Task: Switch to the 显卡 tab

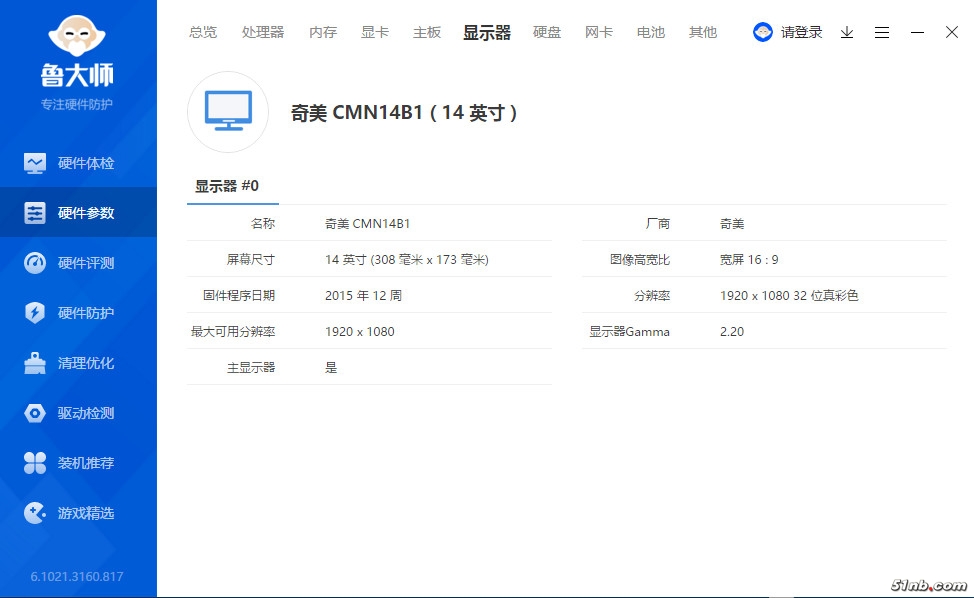Action: (x=375, y=32)
